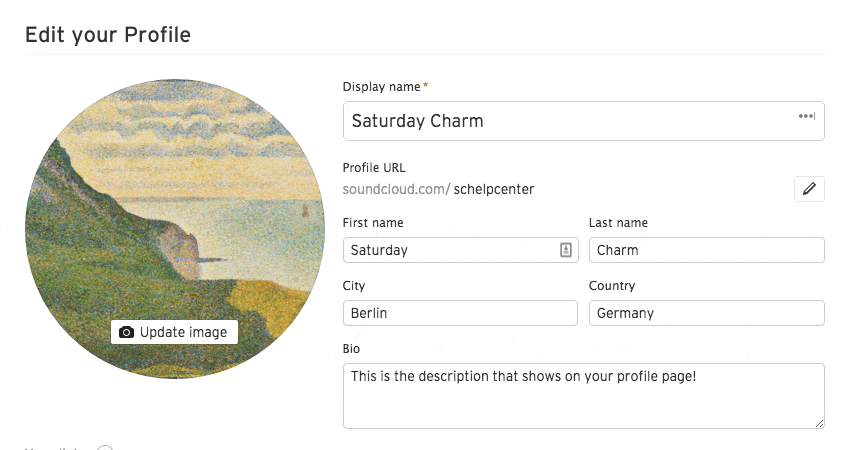
Task: Click the schelpcenter profile URL text
Action: coord(494,189)
